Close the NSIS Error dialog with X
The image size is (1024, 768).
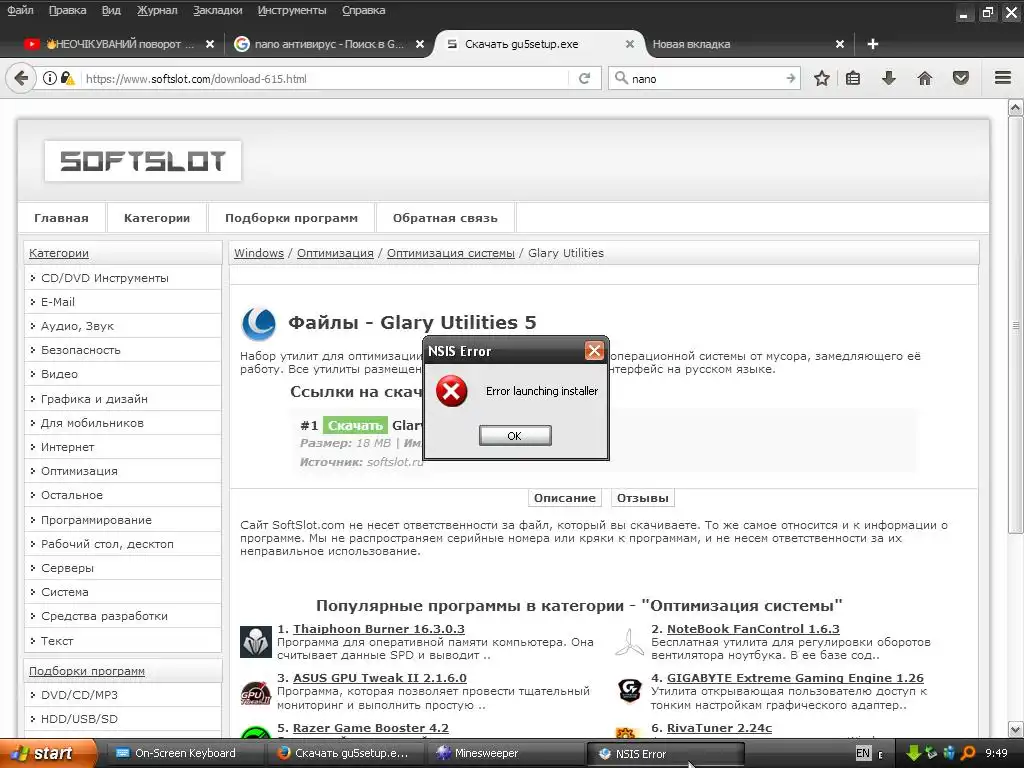click(x=594, y=351)
